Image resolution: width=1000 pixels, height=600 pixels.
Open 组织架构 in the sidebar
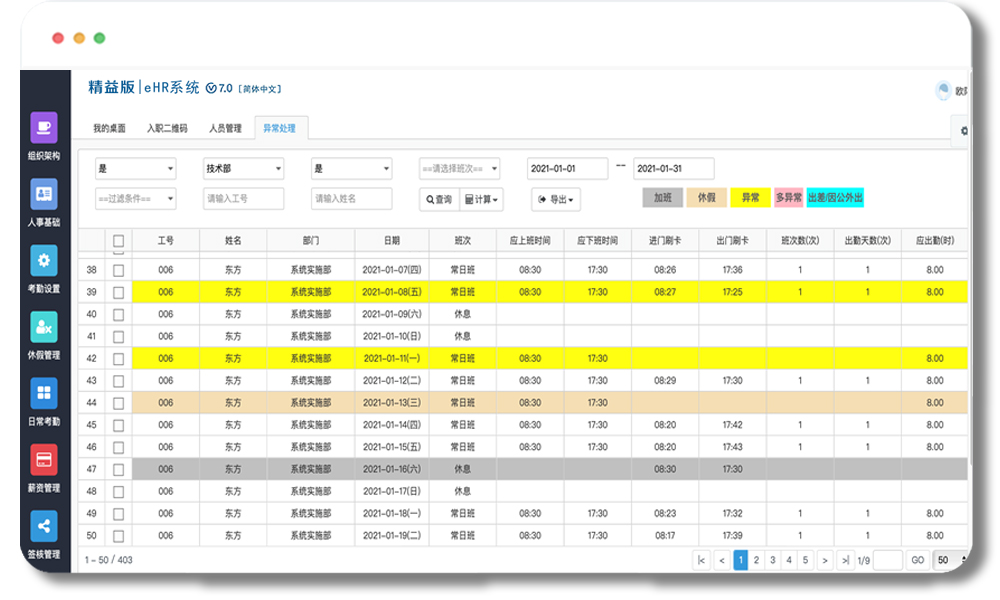[44, 128]
